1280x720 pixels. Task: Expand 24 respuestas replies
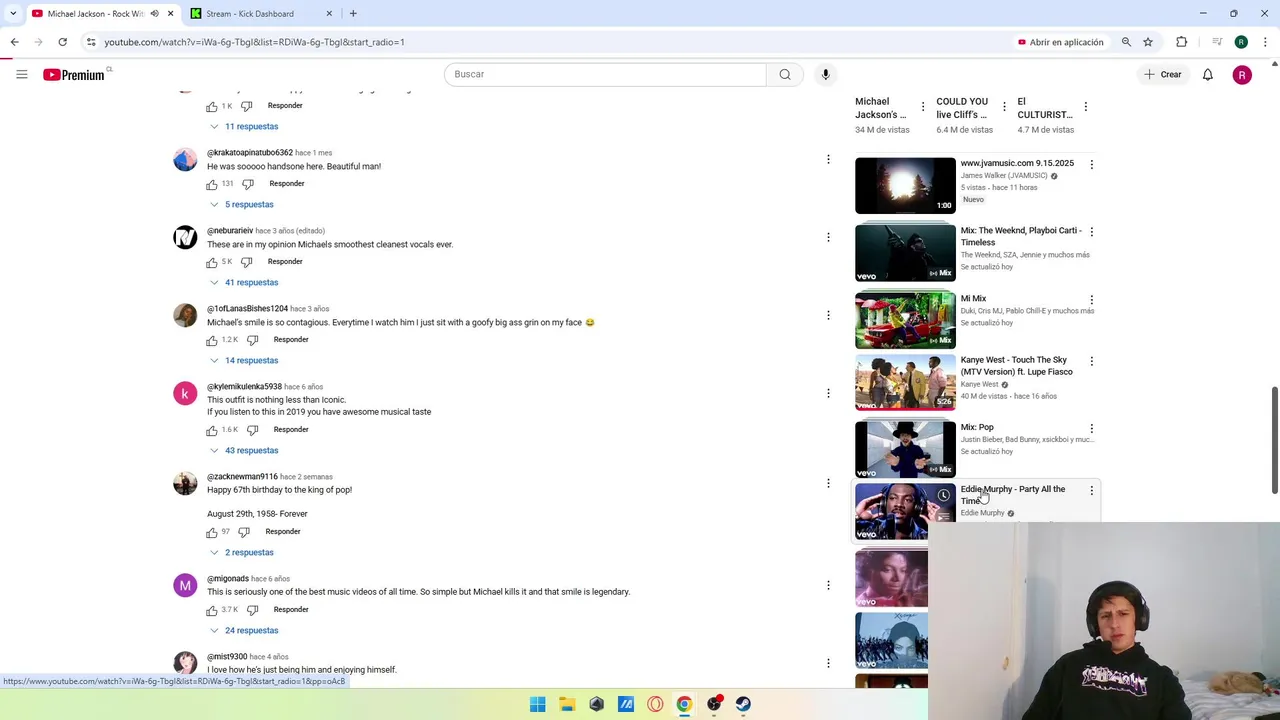pos(243,631)
